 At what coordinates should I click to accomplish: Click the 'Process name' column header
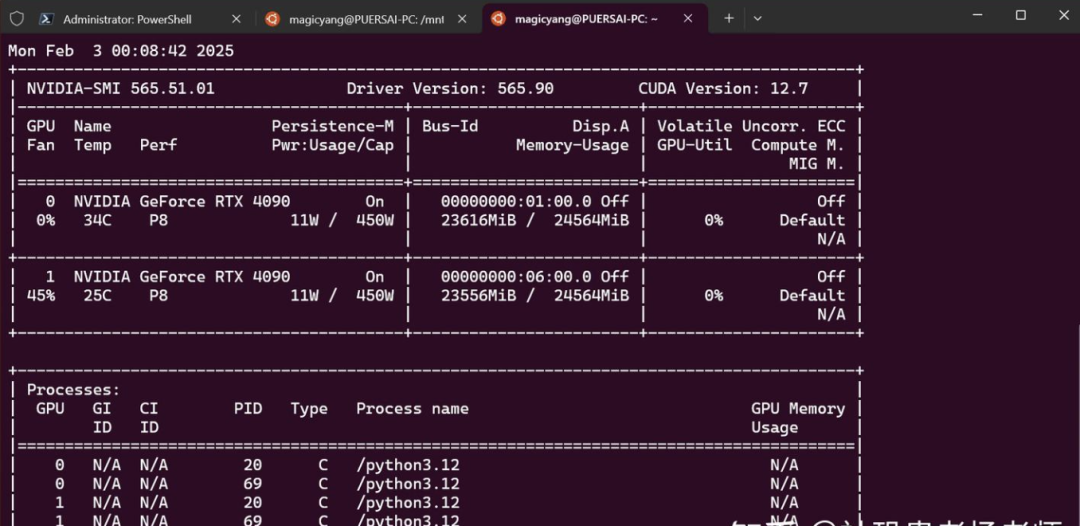(413, 409)
